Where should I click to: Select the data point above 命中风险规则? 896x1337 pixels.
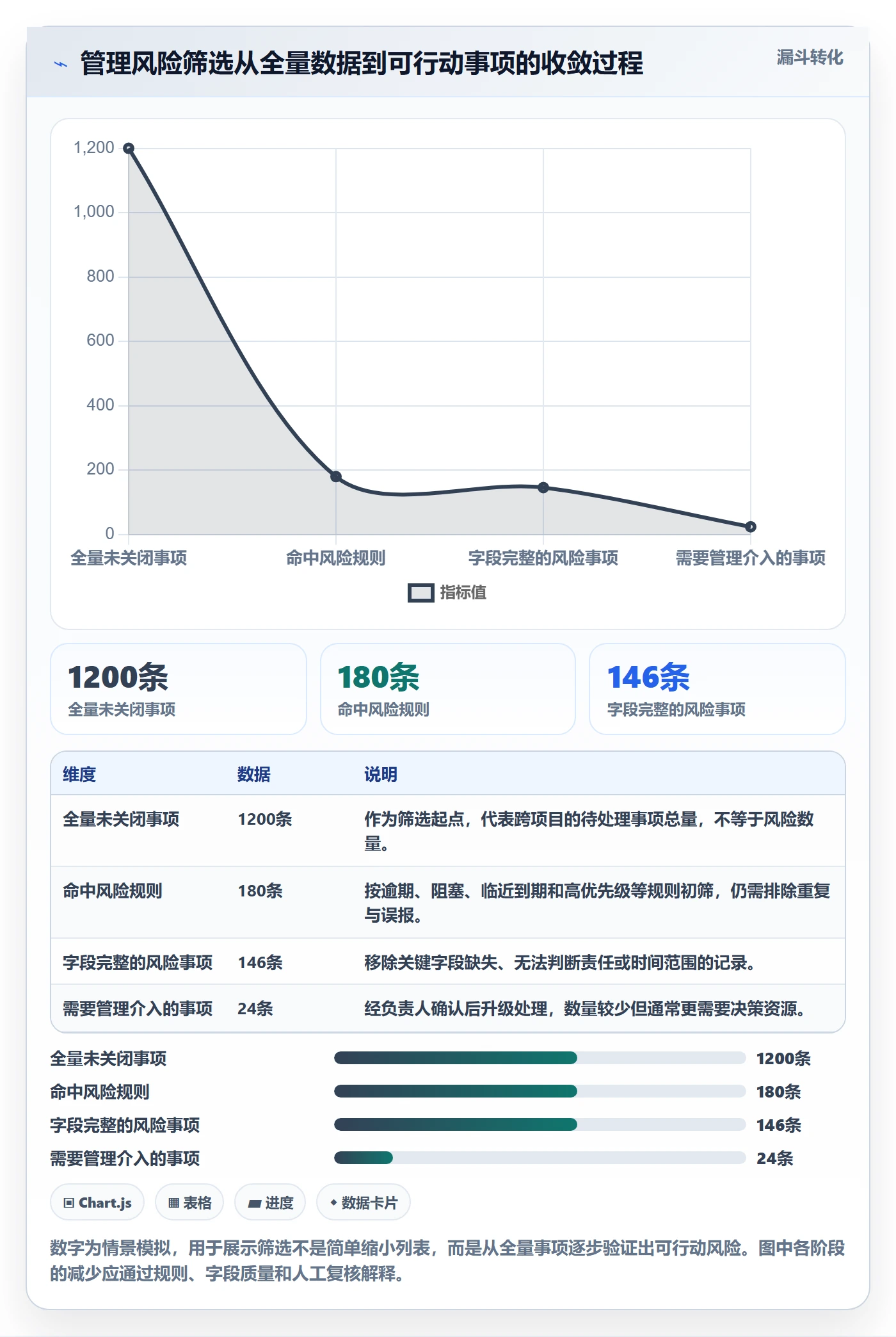pos(336,476)
